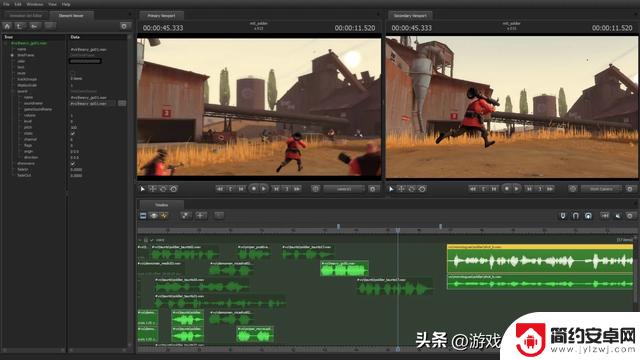Viewport: 640px width, 360px height.
Task: Jump to start in primary viewport transport
Action: (220, 189)
